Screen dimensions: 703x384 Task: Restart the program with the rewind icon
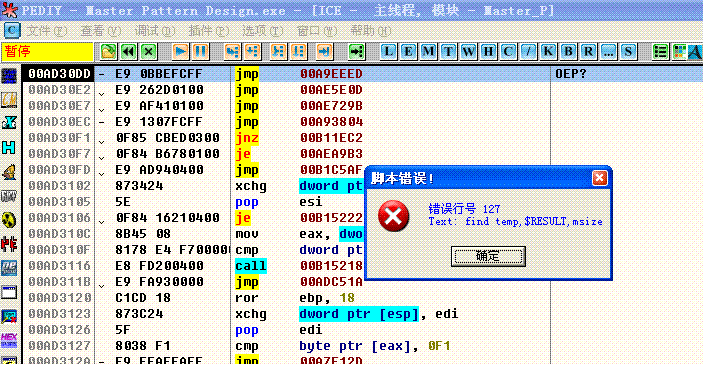point(129,52)
